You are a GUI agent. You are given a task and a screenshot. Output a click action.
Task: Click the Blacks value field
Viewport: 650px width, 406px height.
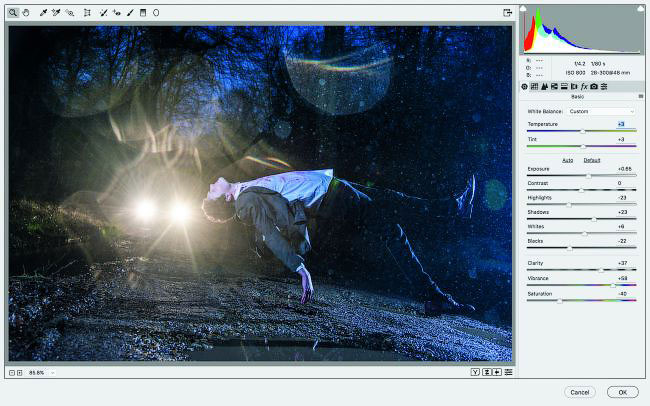click(625, 241)
